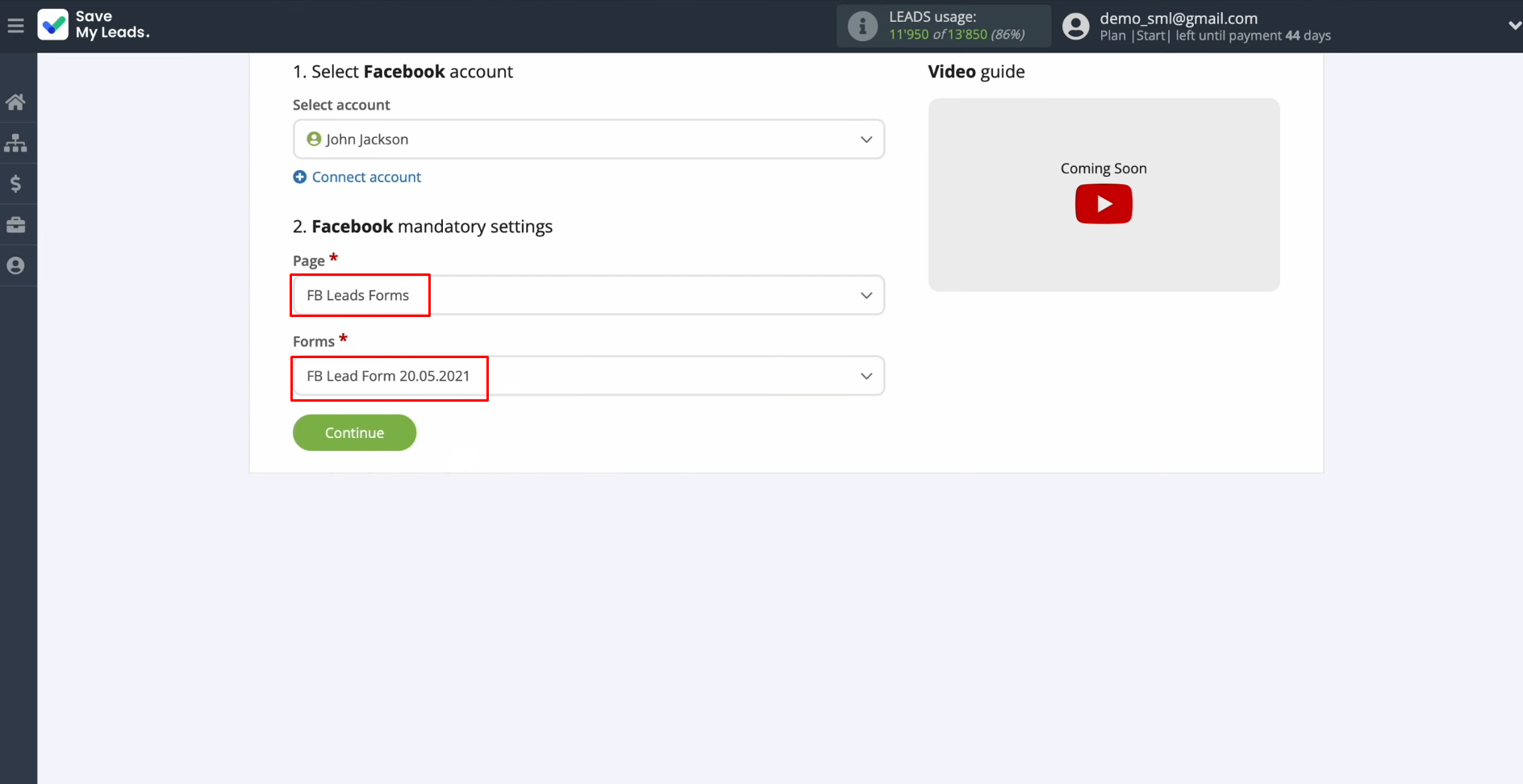Open the profile user icon in sidebar
The width and height of the screenshot is (1523, 784).
click(x=15, y=265)
